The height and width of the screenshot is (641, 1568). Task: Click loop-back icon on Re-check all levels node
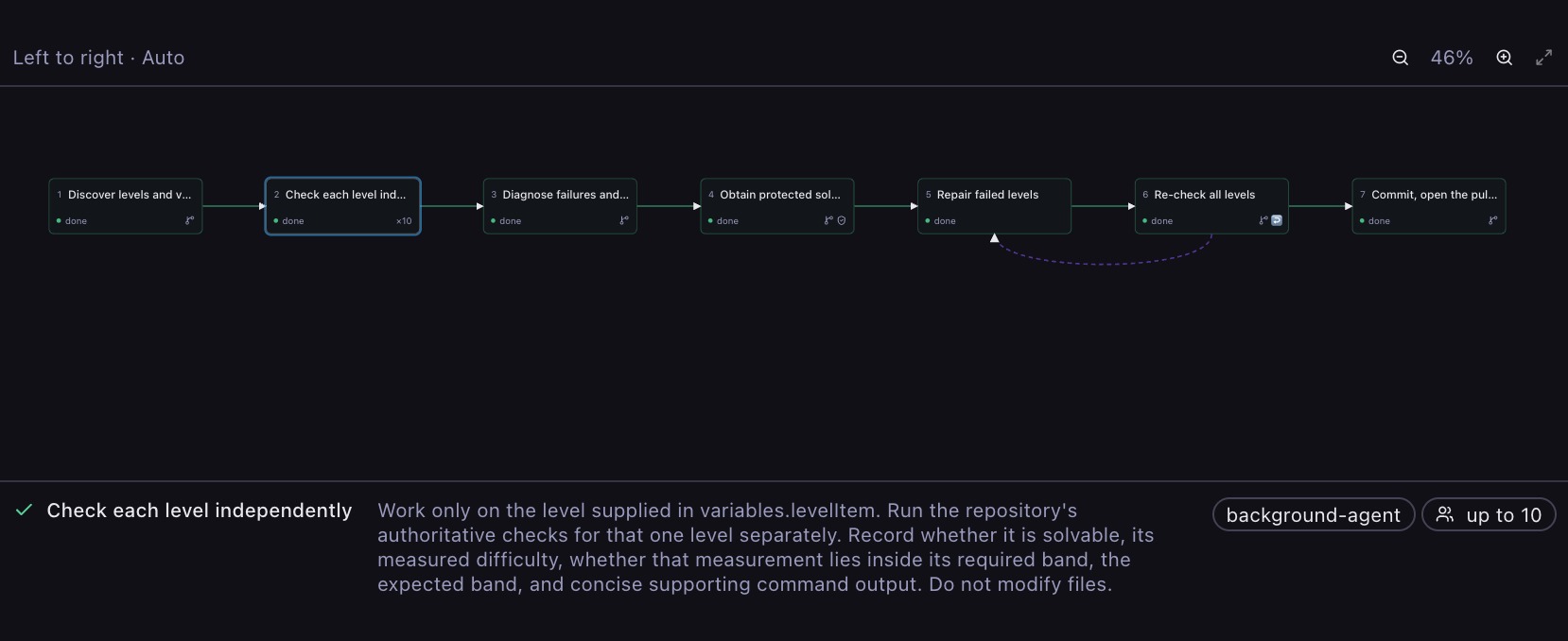tap(1277, 220)
